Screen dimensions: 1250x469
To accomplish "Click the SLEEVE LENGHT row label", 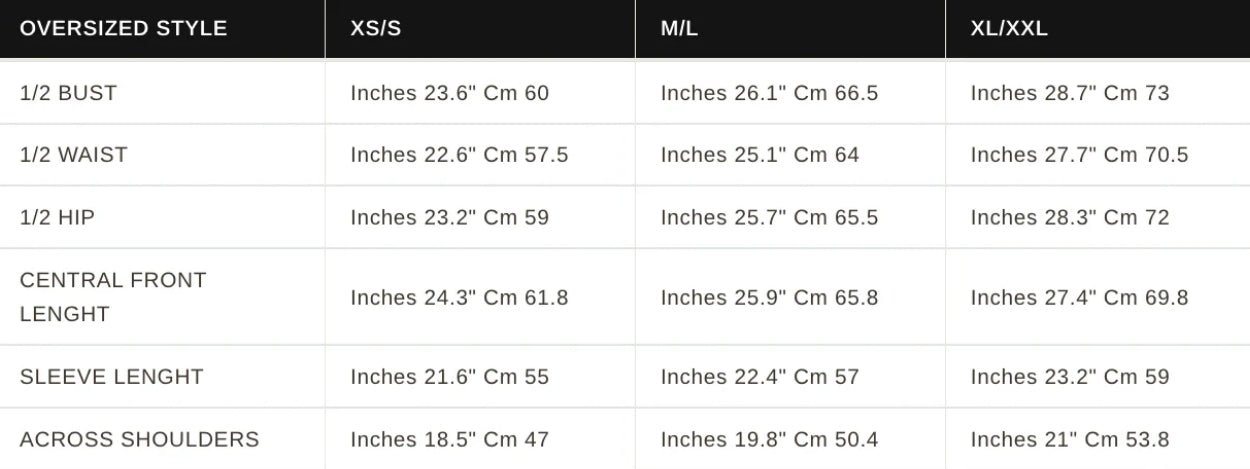I will tap(111, 377).
